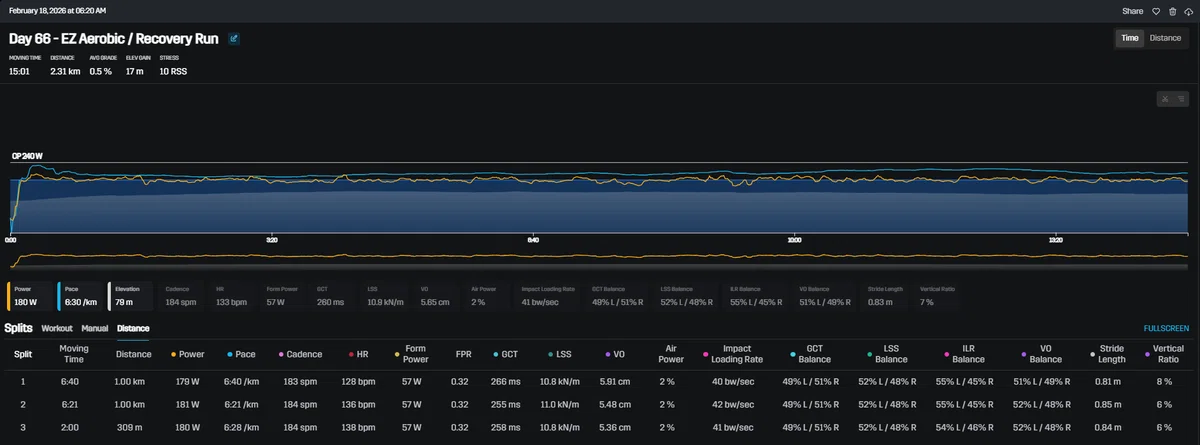Click the mini overview chart strip
Viewport: 1200px width, 445px height.
[x=600, y=259]
